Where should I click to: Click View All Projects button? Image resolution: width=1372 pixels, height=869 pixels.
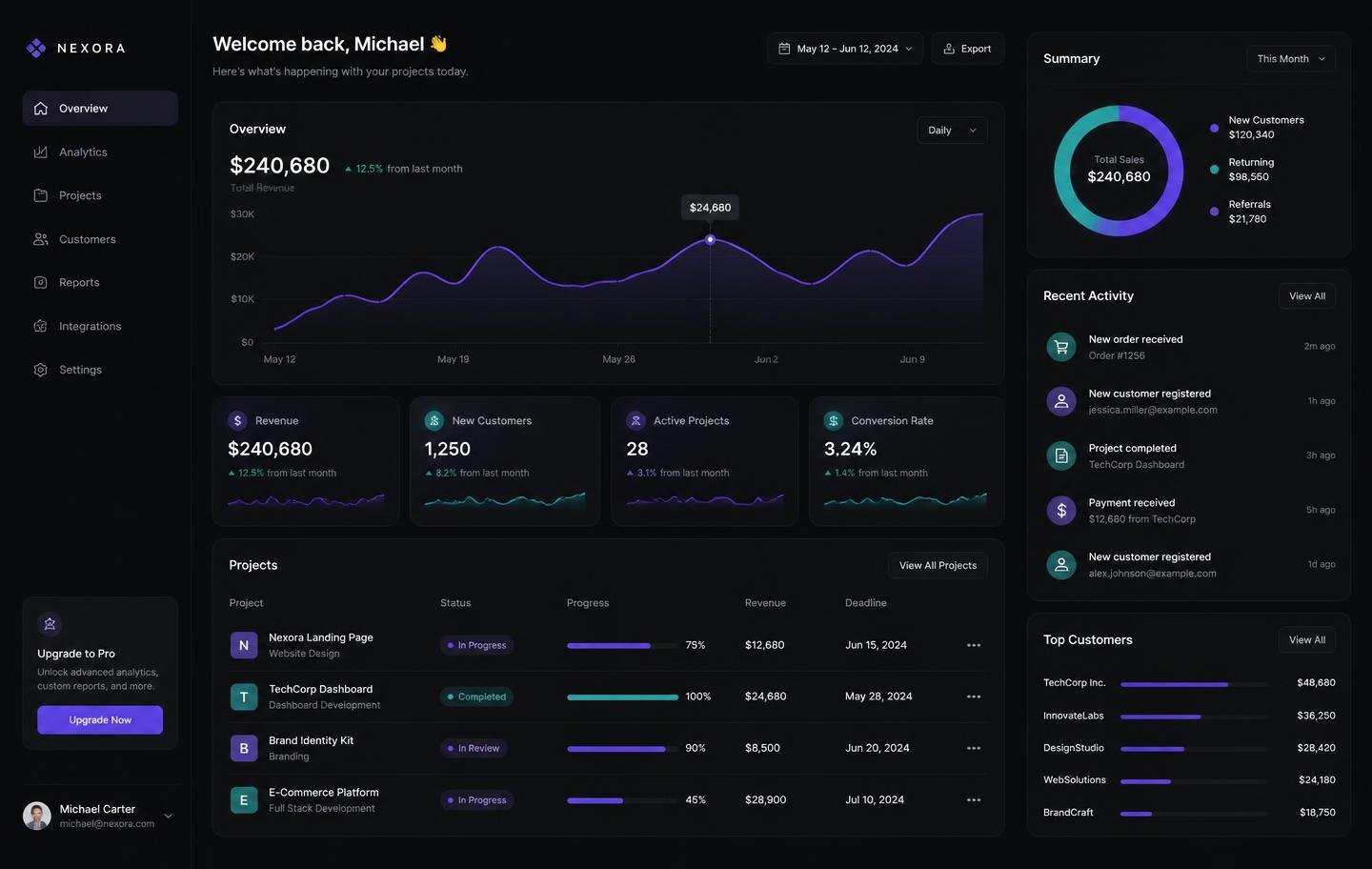[938, 565]
